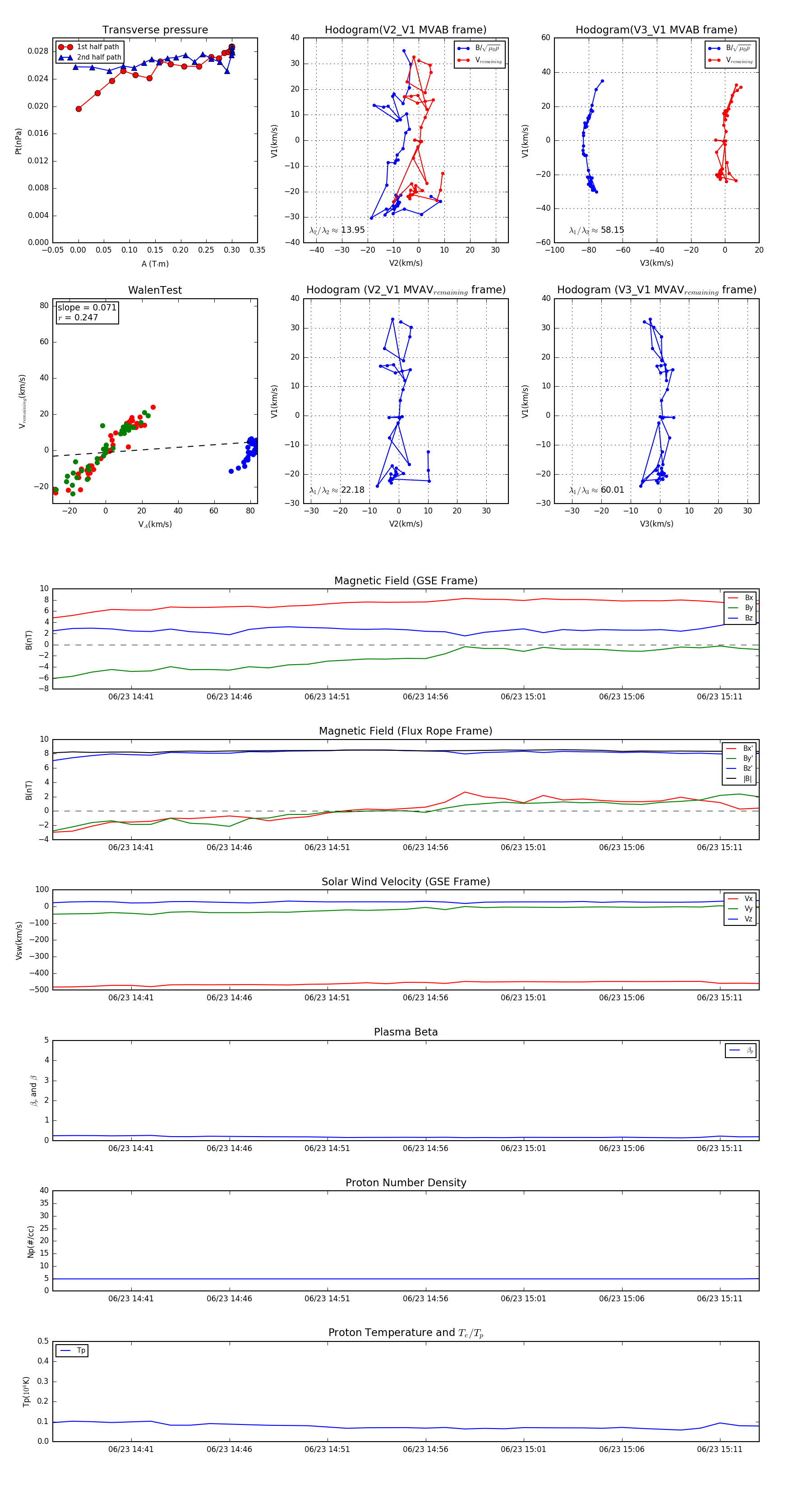Click the "Np(#/cc)" y-axis label
The height and width of the screenshot is (1489, 812).
coord(31,1242)
